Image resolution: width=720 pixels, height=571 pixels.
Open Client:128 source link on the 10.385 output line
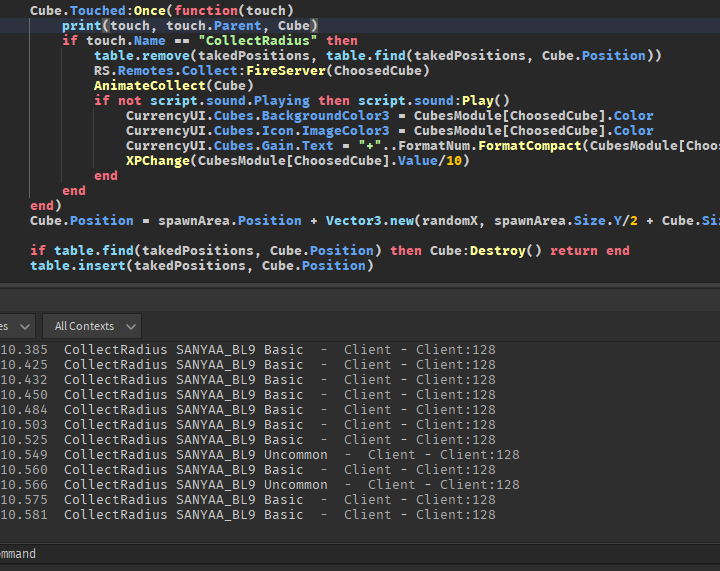click(x=455, y=350)
